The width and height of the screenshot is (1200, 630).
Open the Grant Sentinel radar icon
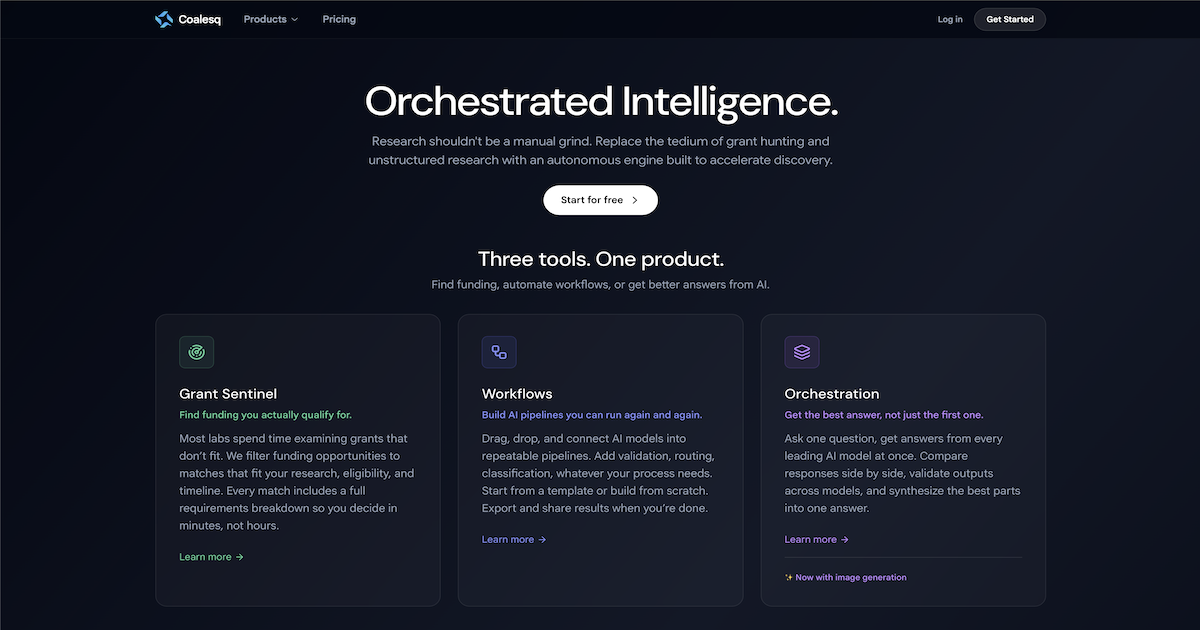click(197, 352)
